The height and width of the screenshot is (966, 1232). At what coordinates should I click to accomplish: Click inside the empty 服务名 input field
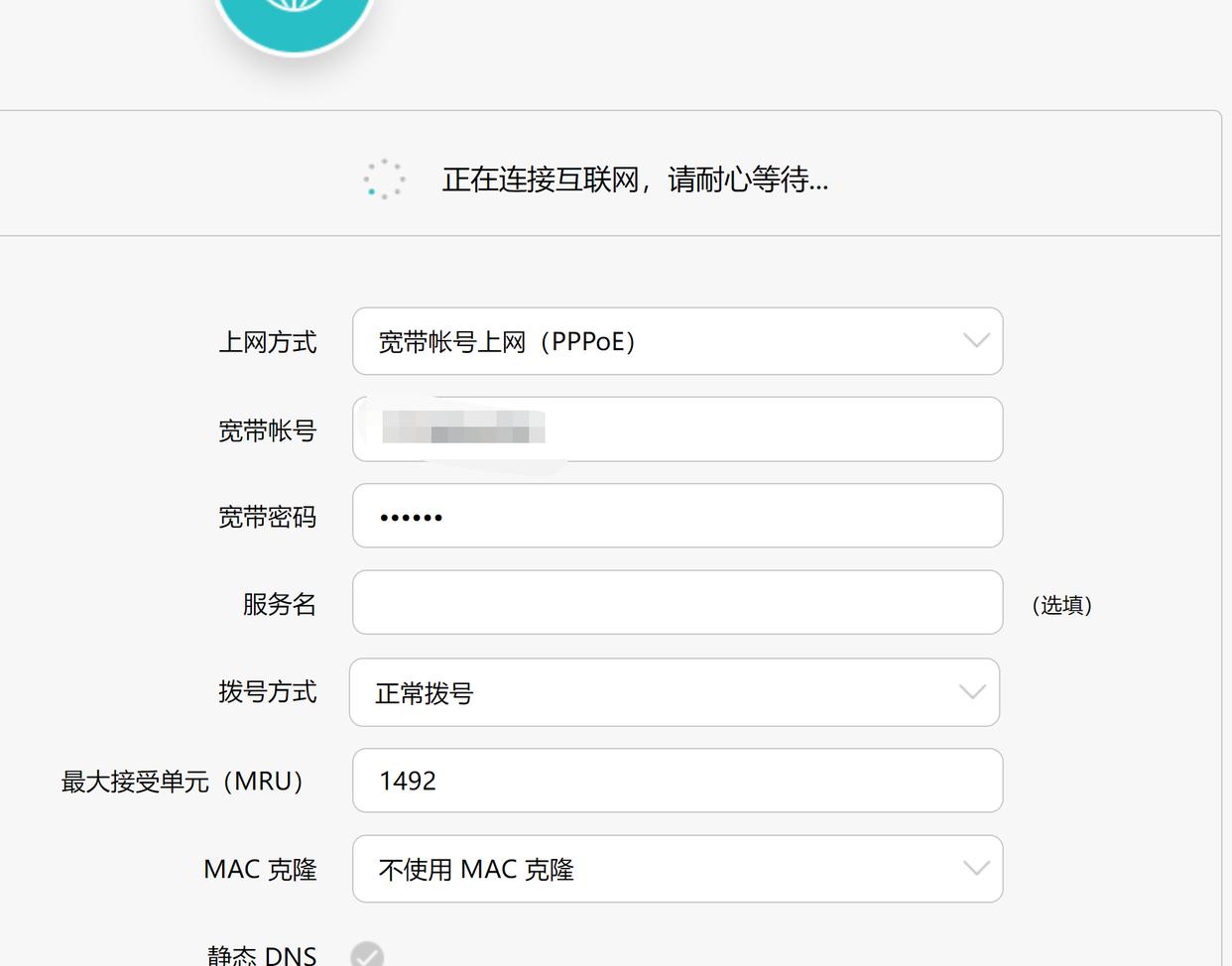[x=677, y=602]
